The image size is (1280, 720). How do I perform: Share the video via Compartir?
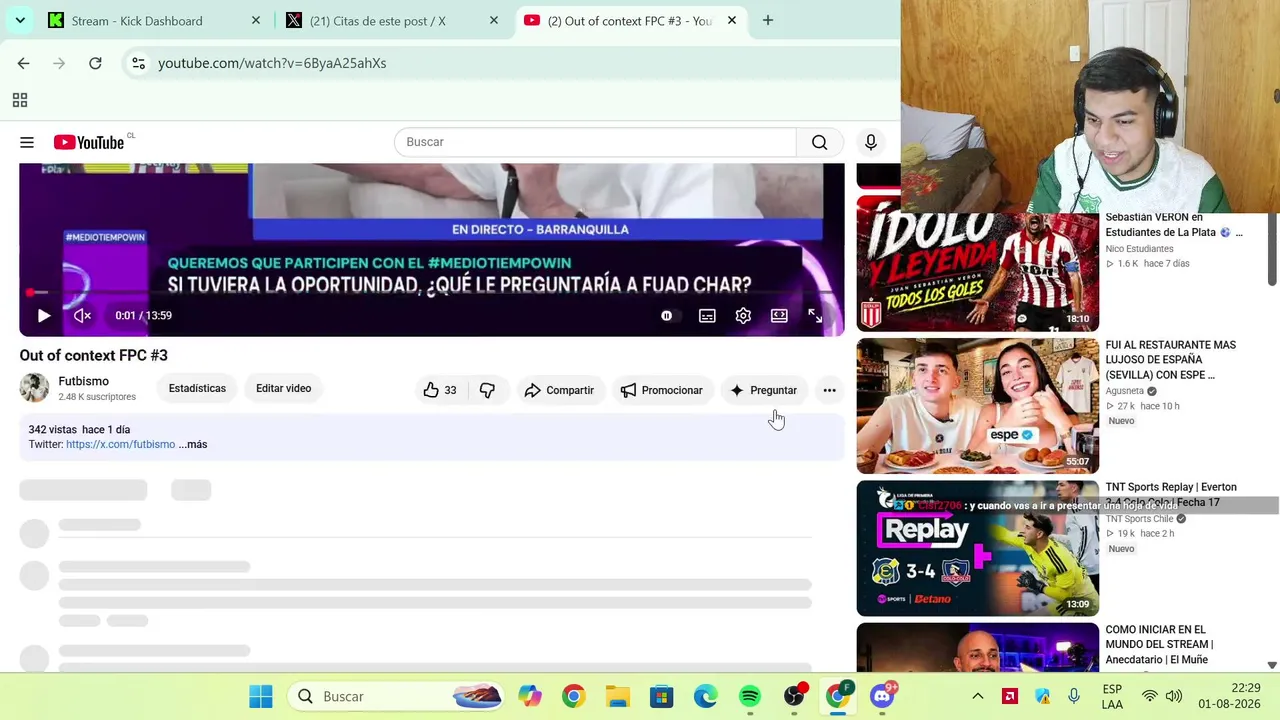(559, 390)
